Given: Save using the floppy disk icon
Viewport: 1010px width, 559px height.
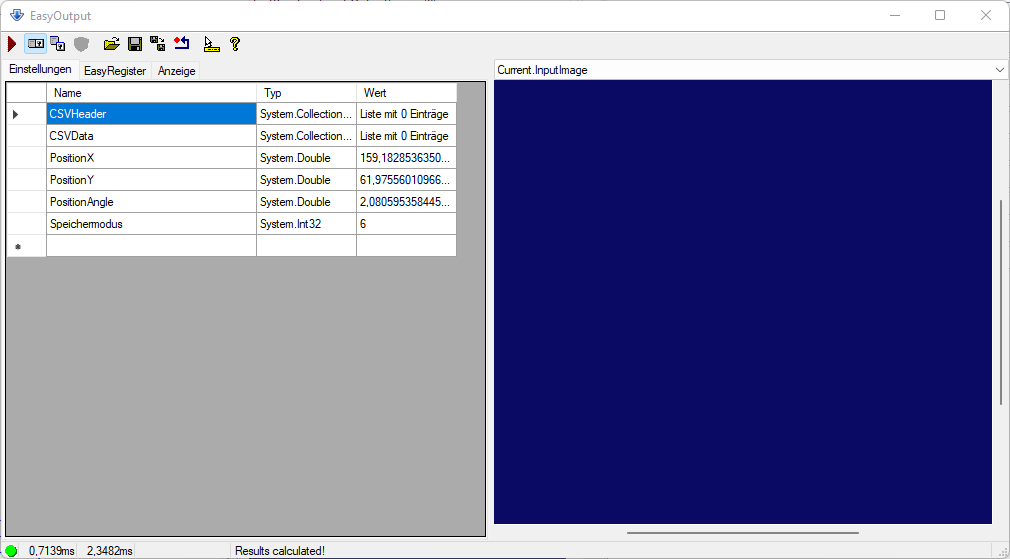Looking at the screenshot, I should click(x=135, y=44).
